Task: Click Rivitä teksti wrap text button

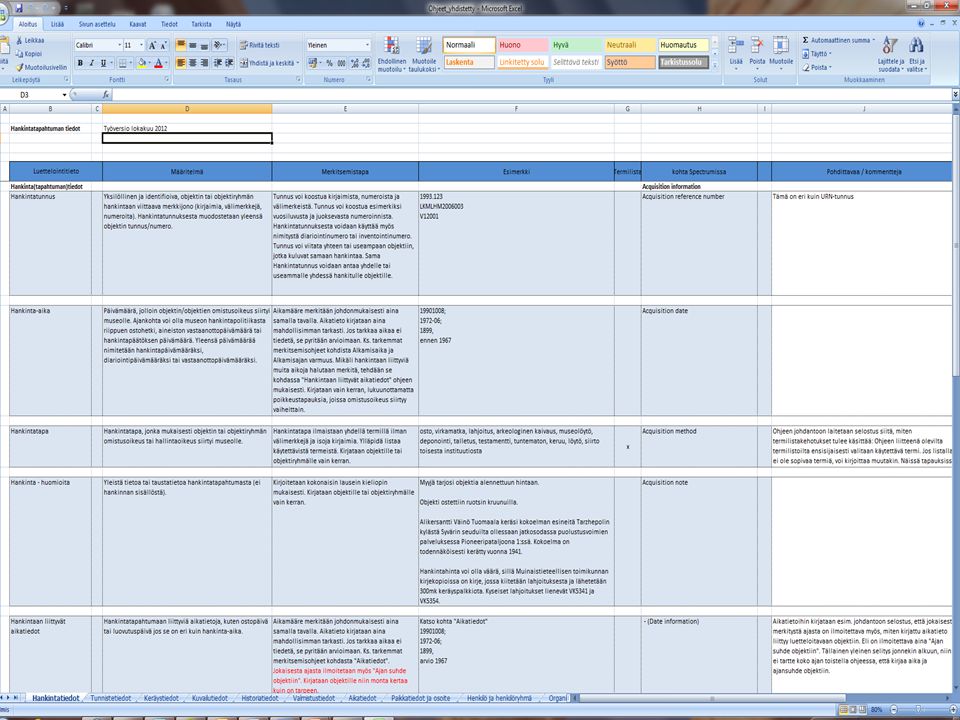Action: click(260, 45)
